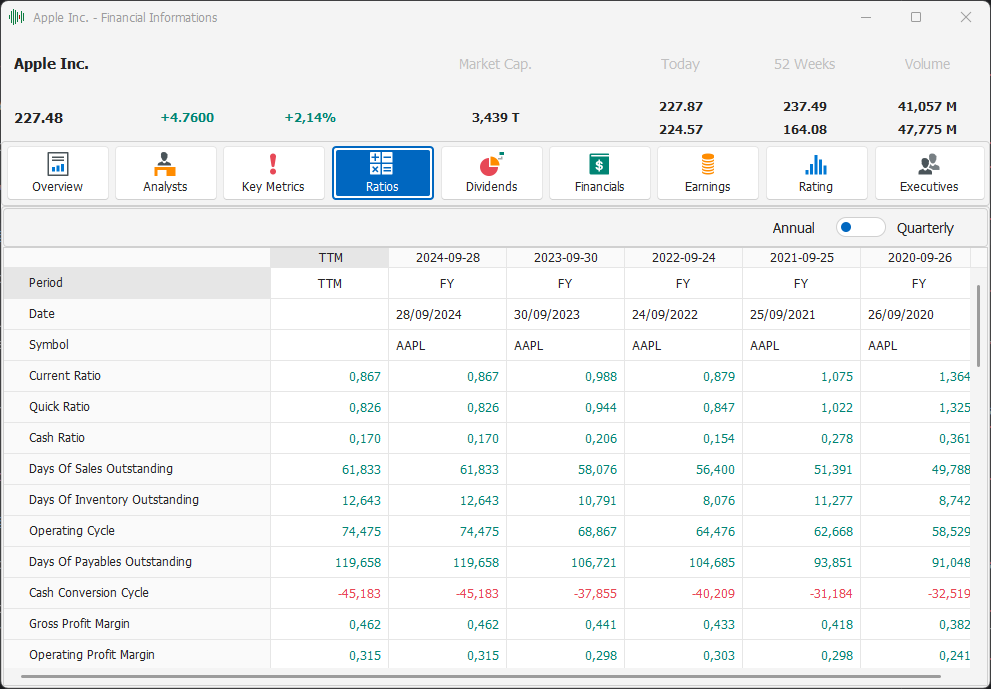Click the Gross Profit Margin value 0,418
This screenshot has height=689, width=991.
(837, 625)
